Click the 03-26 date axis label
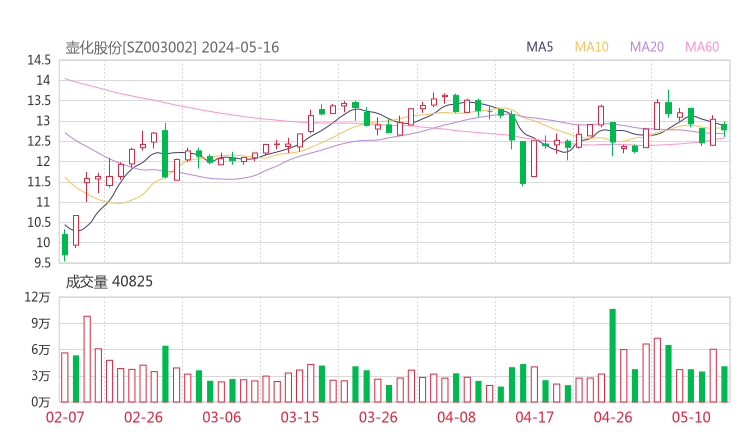Viewport: 740px width, 440px height. (x=378, y=417)
